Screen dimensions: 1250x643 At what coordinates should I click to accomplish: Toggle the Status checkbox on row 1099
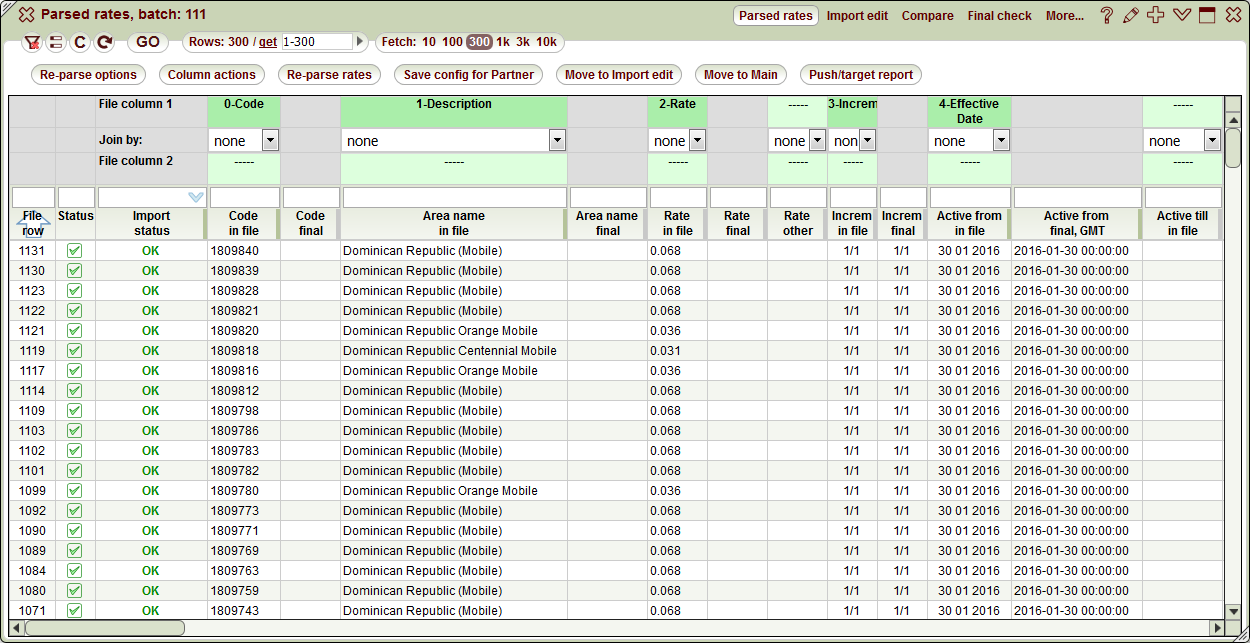pyautogui.click(x=74, y=490)
